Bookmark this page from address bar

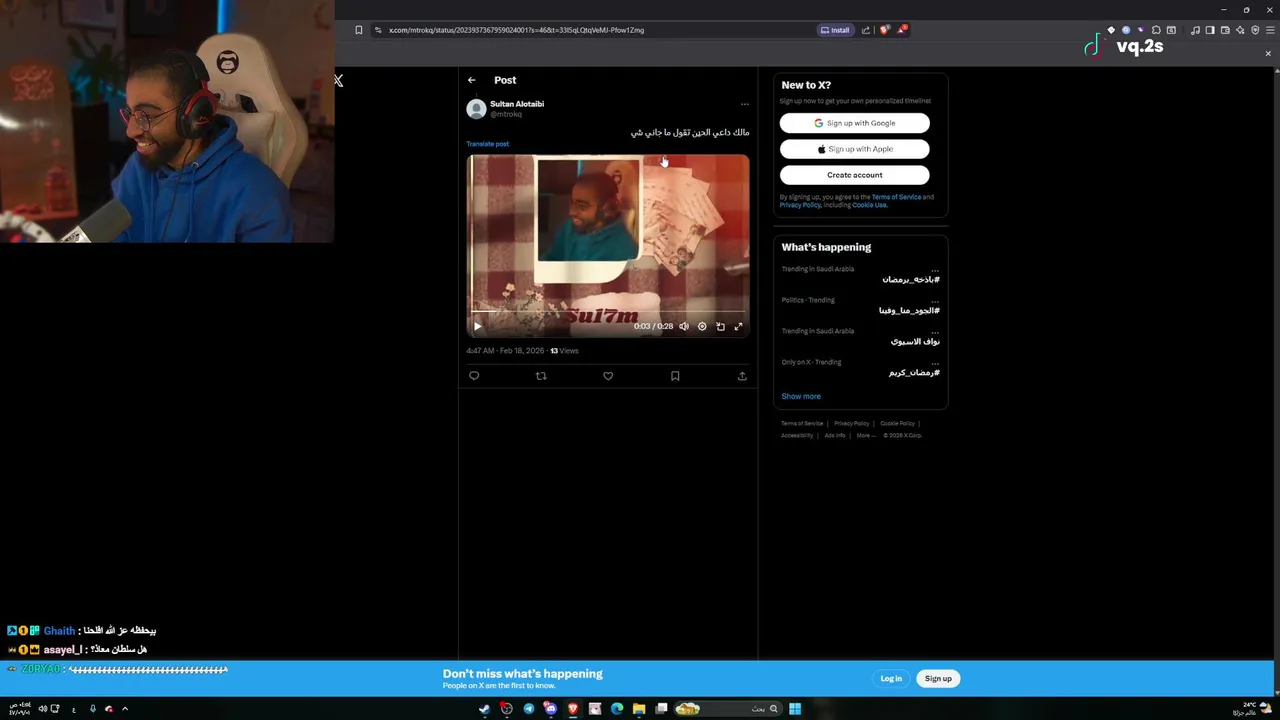coord(359,30)
